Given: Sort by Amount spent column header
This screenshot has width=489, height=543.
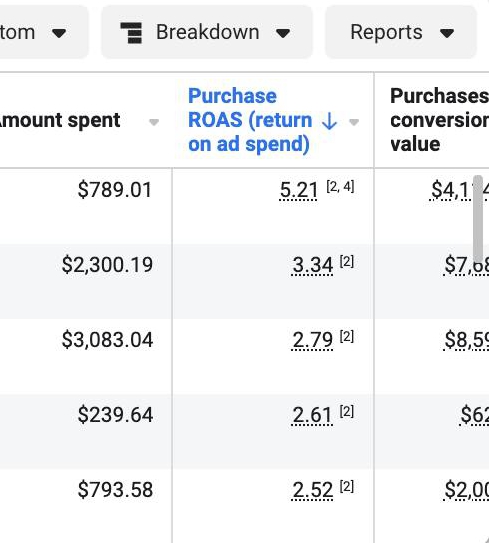Looking at the screenshot, I should pos(60,120).
